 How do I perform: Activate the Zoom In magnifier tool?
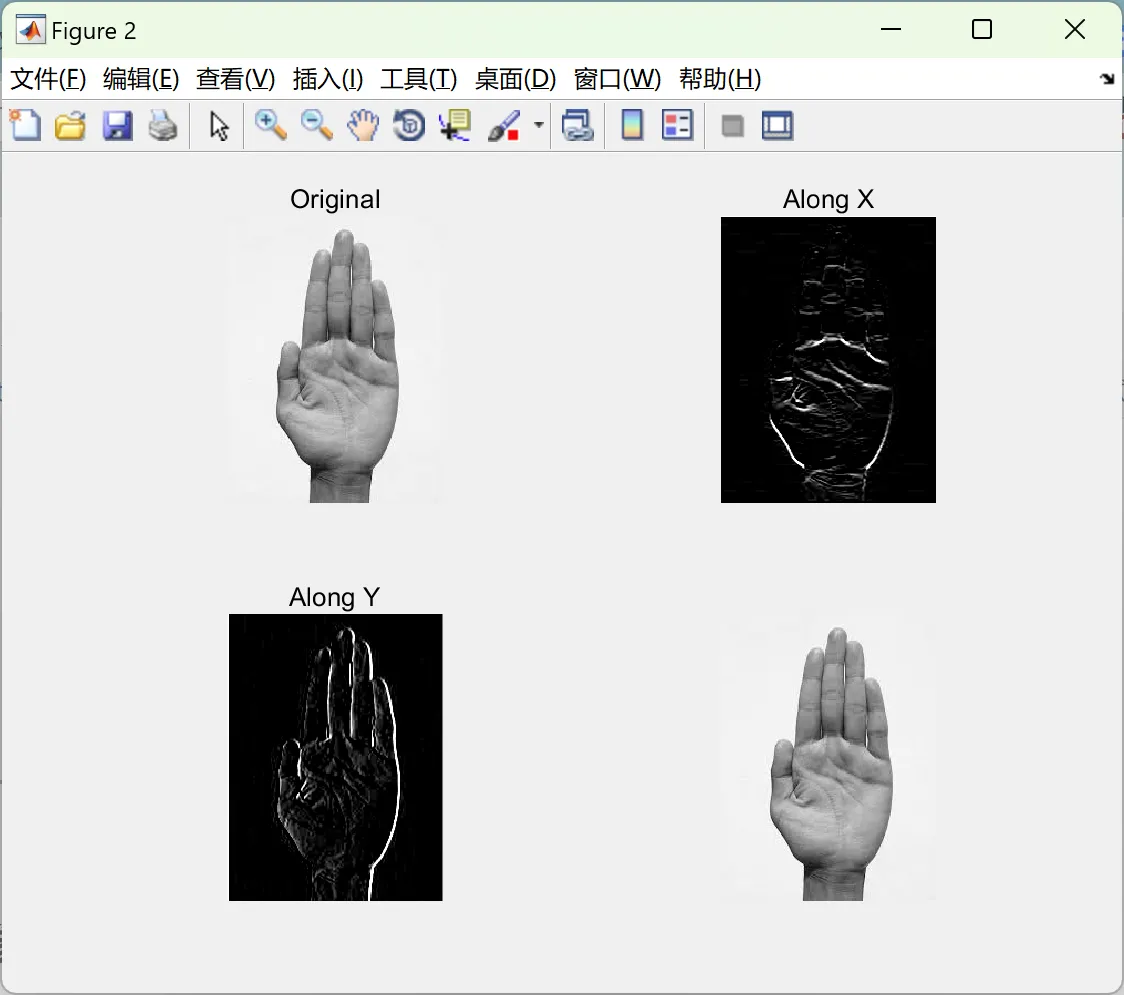click(270, 125)
